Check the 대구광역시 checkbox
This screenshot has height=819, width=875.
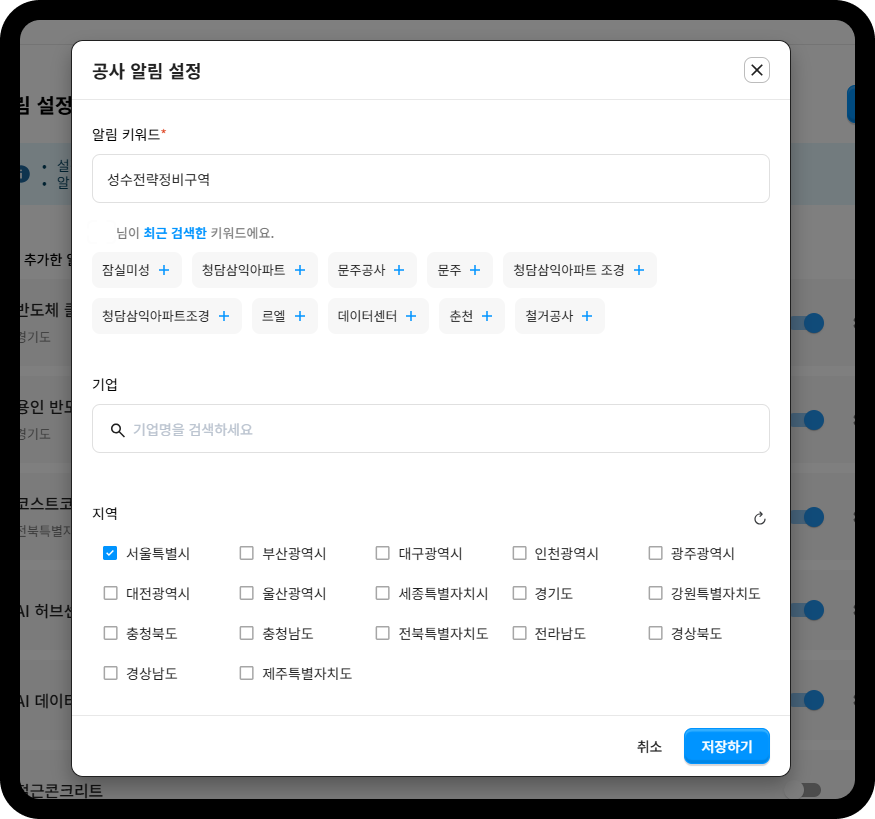tap(382, 553)
